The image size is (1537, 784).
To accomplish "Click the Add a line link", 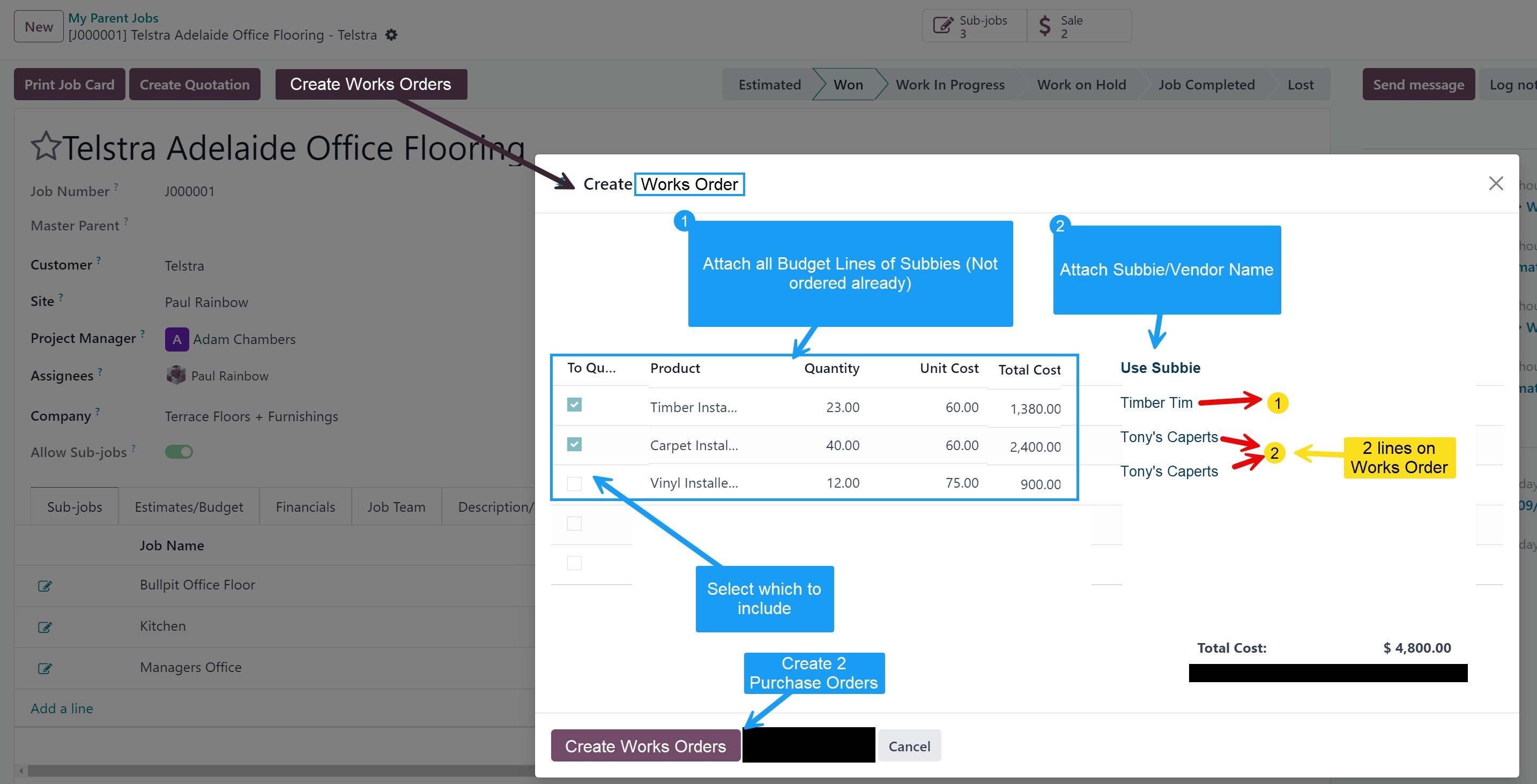I will (62, 708).
